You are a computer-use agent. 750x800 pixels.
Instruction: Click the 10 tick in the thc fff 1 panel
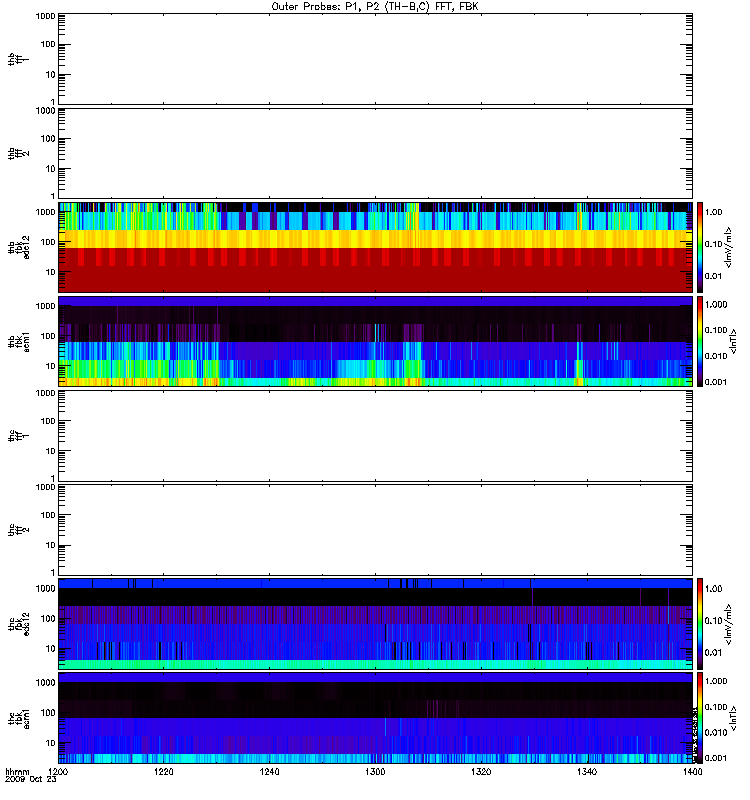coord(51,451)
